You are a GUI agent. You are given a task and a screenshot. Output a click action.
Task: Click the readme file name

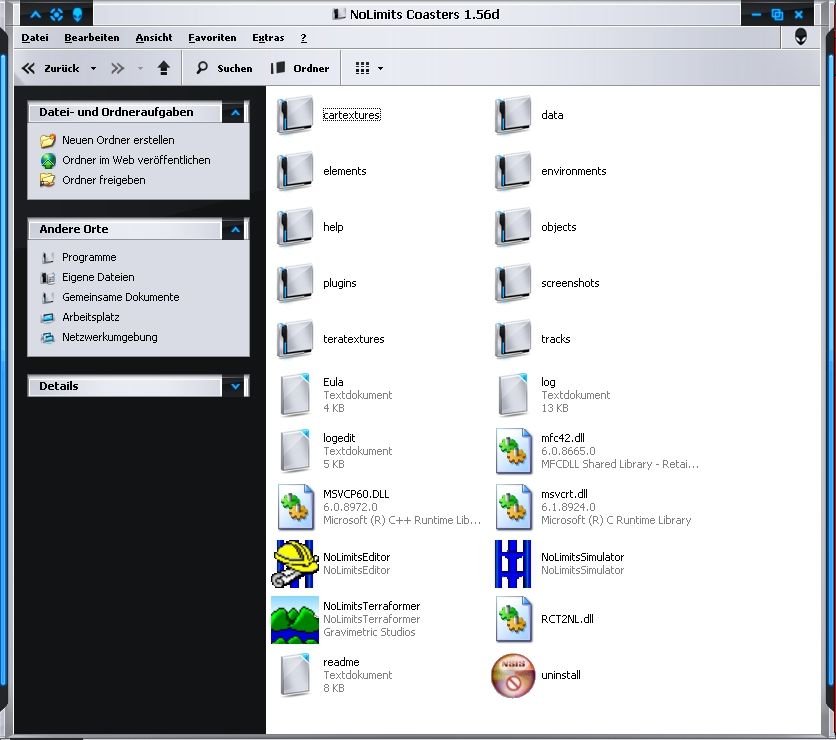click(x=341, y=662)
